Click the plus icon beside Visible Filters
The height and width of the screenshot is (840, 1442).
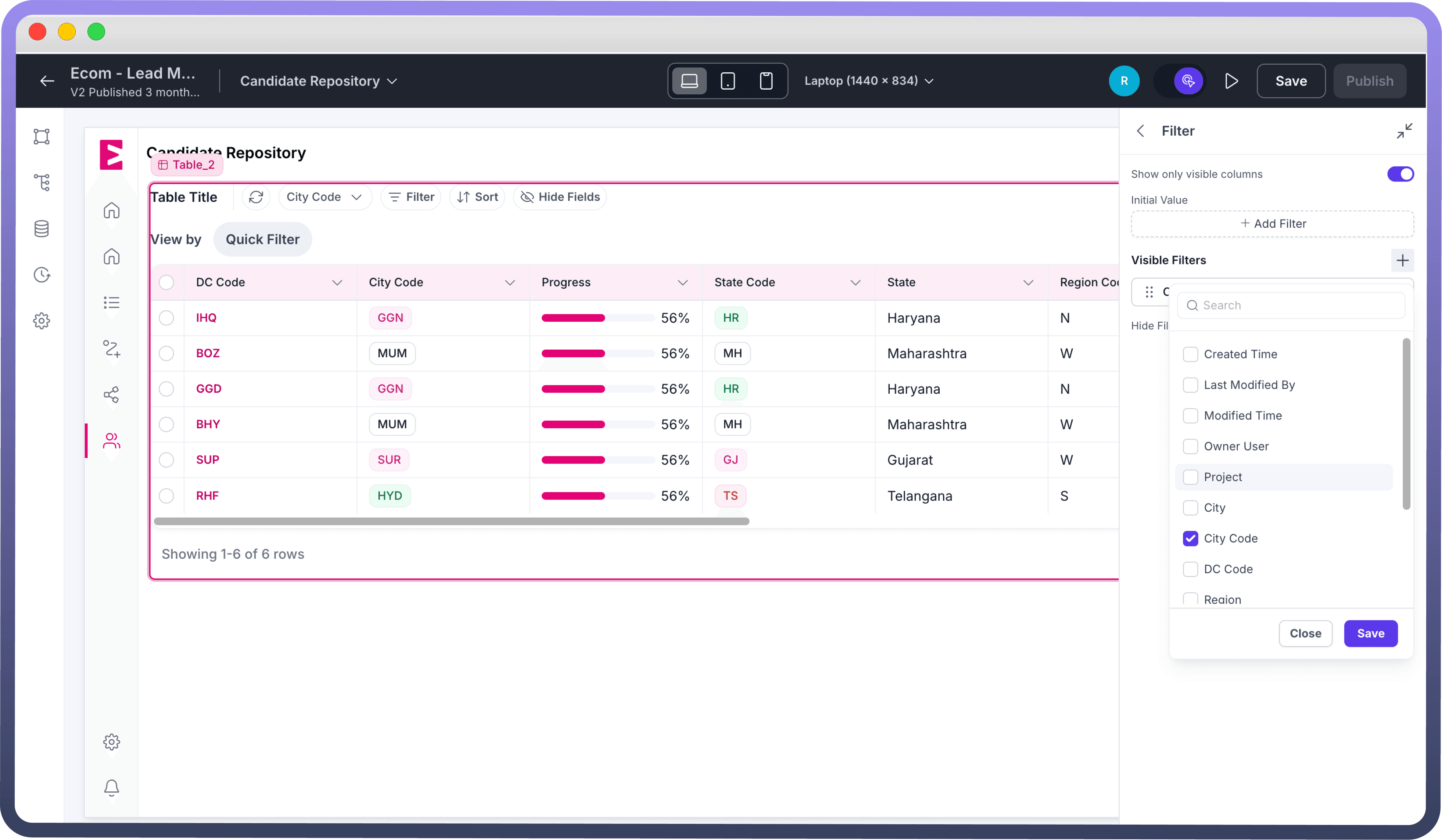point(1402,261)
